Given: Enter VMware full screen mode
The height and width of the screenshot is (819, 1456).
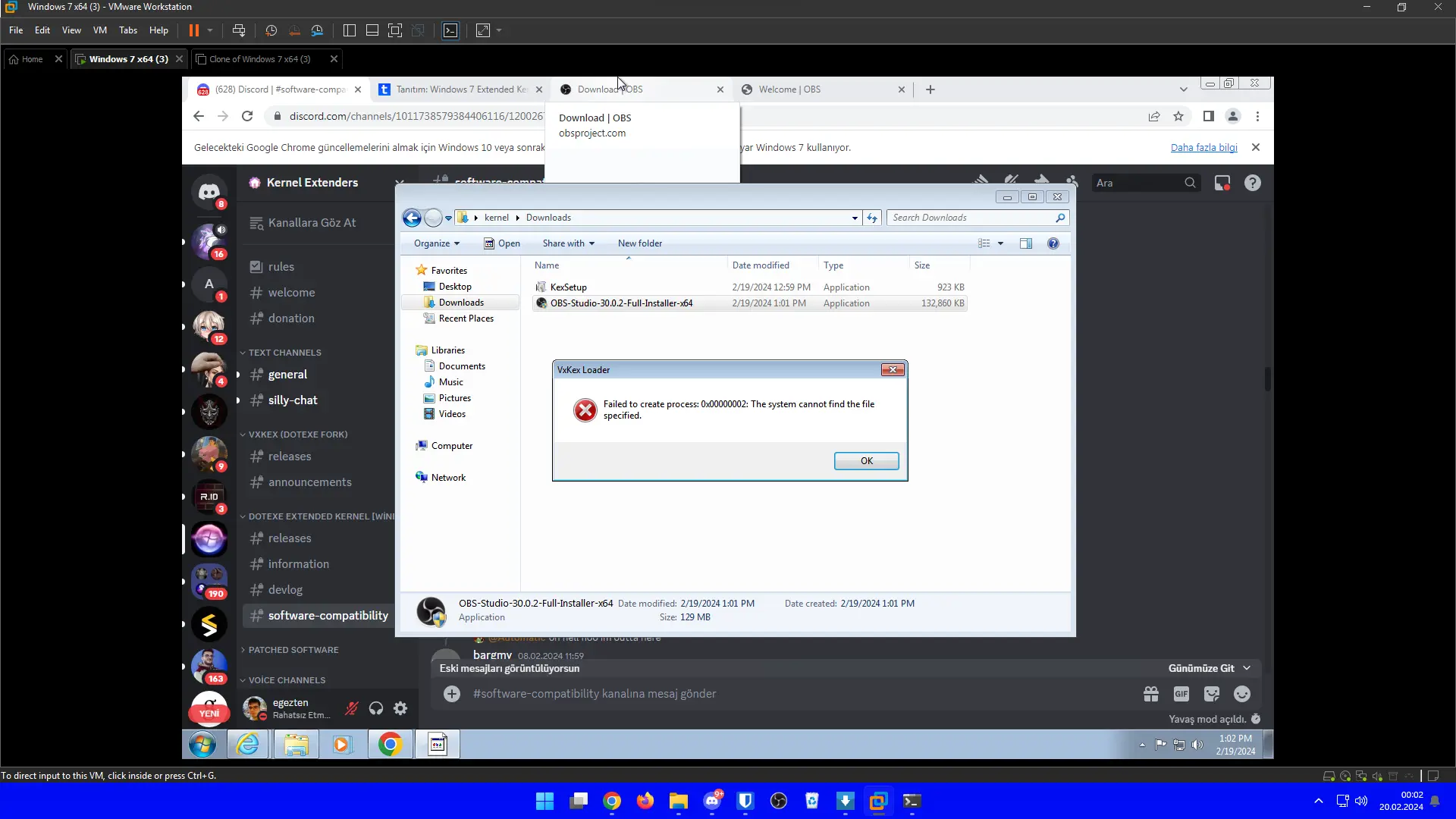Looking at the screenshot, I should (x=395, y=30).
